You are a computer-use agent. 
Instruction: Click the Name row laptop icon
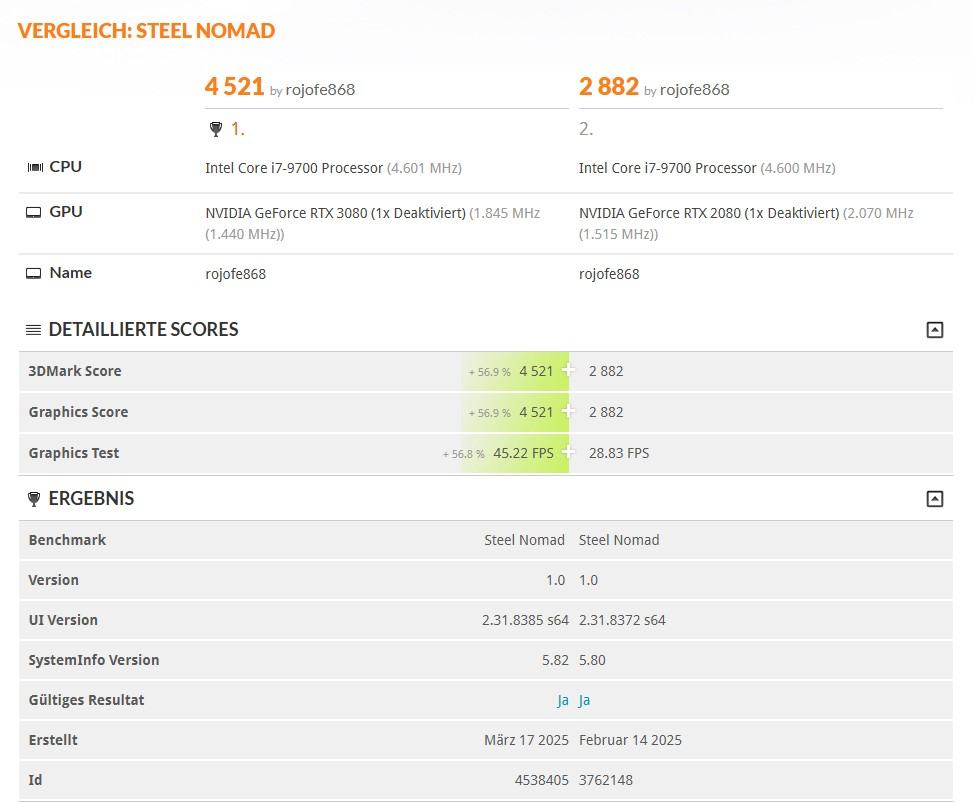coord(34,273)
